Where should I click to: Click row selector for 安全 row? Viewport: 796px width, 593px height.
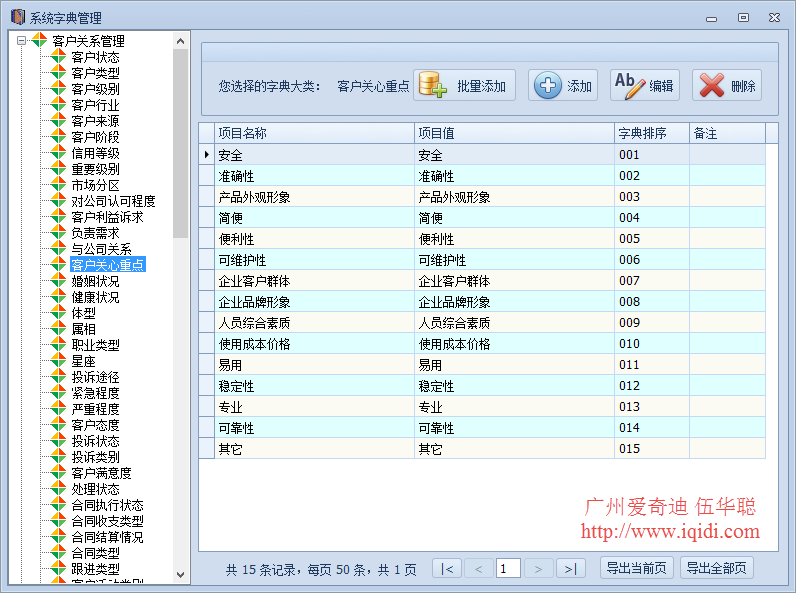pos(207,154)
